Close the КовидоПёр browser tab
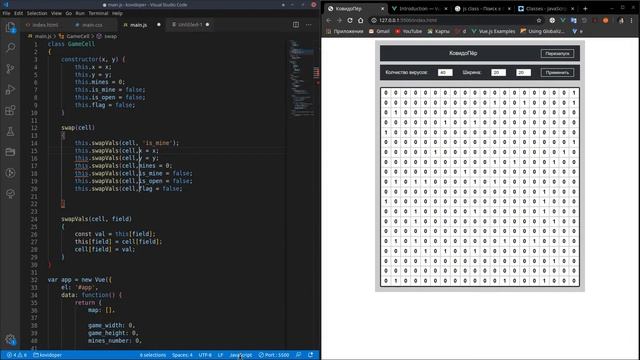Image resolution: width=640 pixels, height=360 pixels. (382, 9)
